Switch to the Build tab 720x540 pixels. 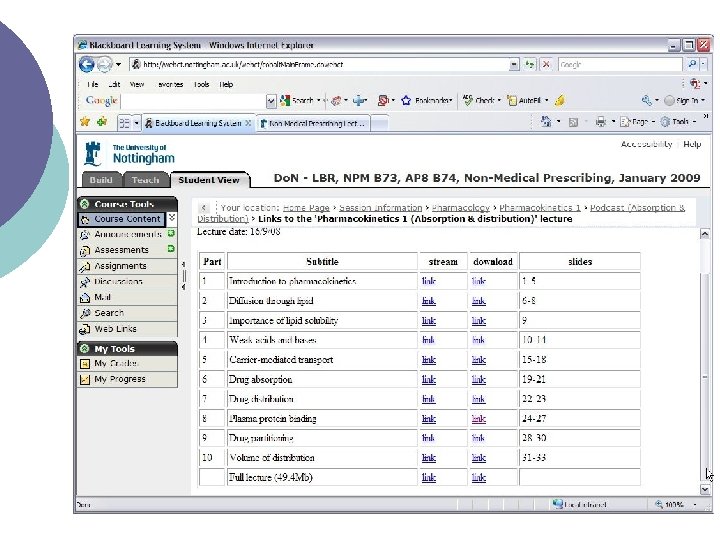[101, 180]
